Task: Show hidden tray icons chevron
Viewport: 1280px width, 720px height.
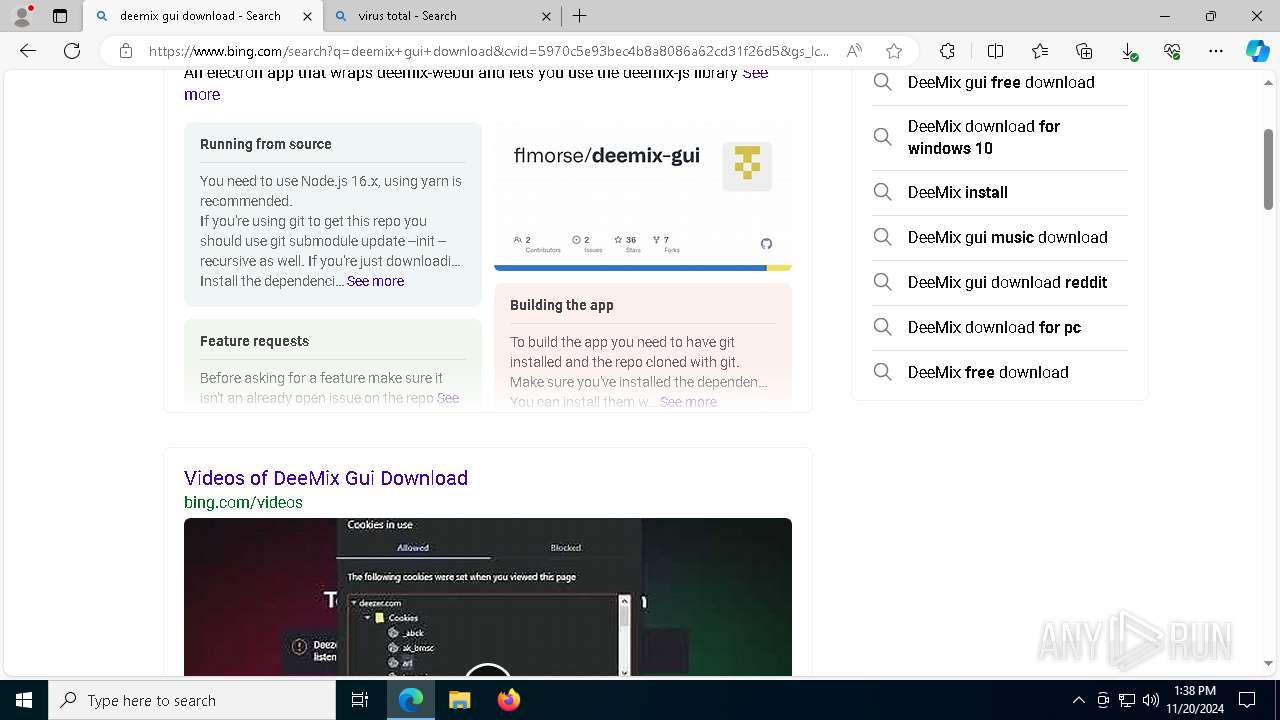Action: [x=1078, y=700]
